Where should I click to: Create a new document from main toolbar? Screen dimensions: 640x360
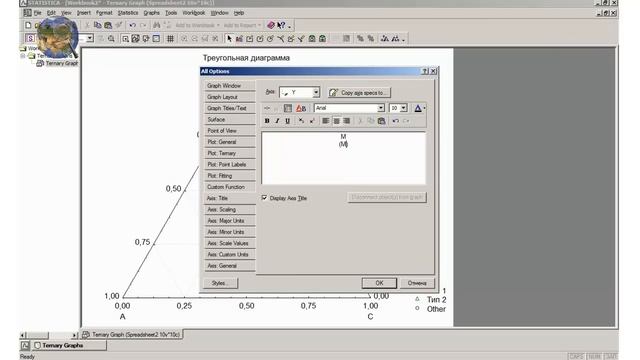pyautogui.click(x=28, y=25)
